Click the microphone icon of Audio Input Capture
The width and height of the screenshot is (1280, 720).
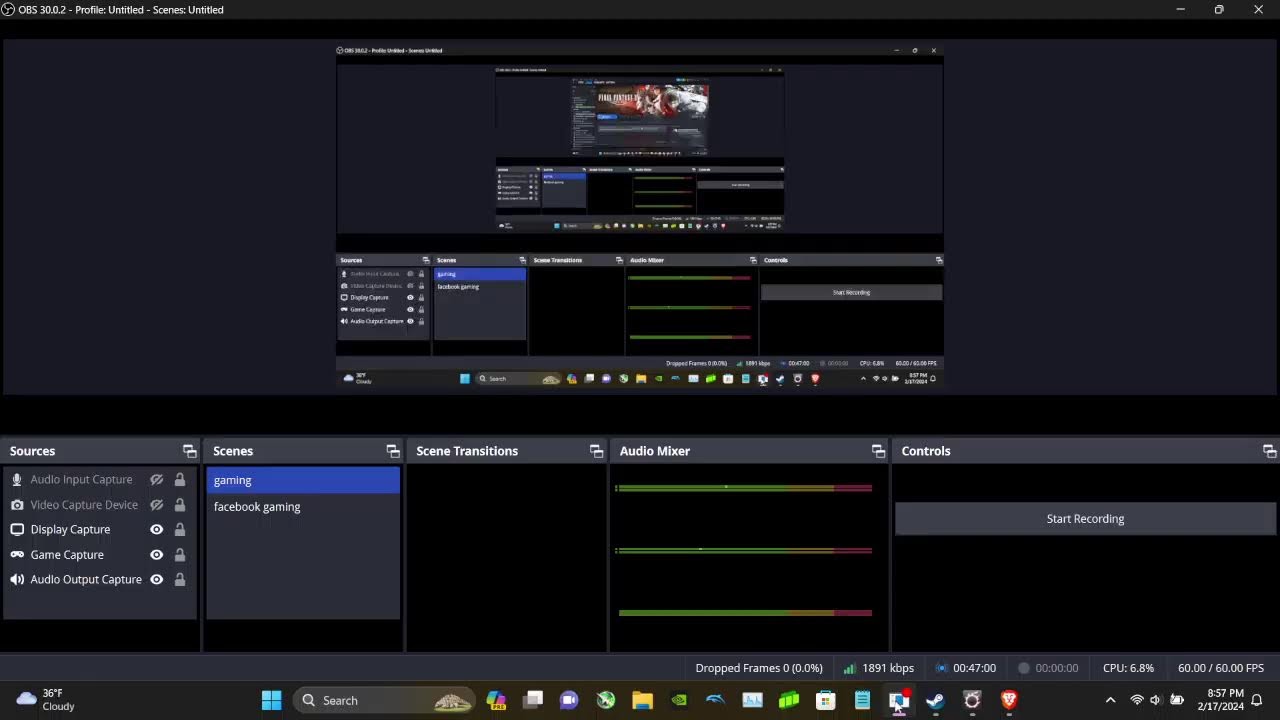(x=17, y=480)
